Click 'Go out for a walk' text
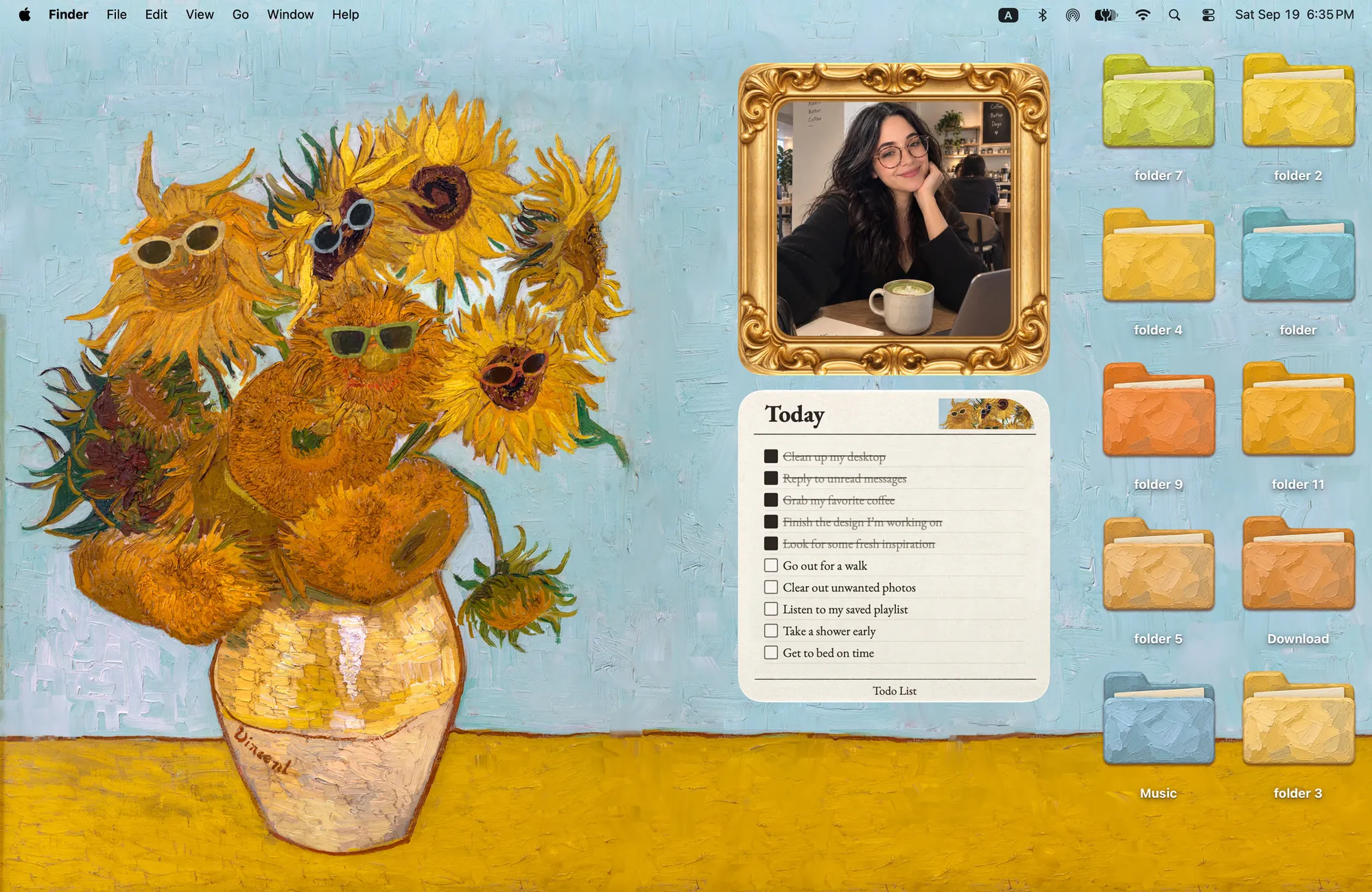This screenshot has width=1372, height=892. [825, 566]
